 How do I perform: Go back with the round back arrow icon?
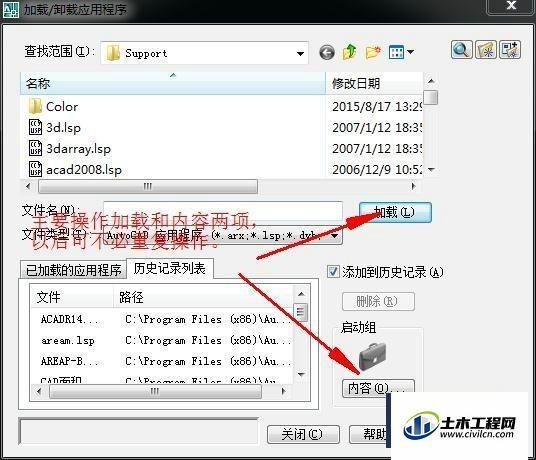[327, 53]
